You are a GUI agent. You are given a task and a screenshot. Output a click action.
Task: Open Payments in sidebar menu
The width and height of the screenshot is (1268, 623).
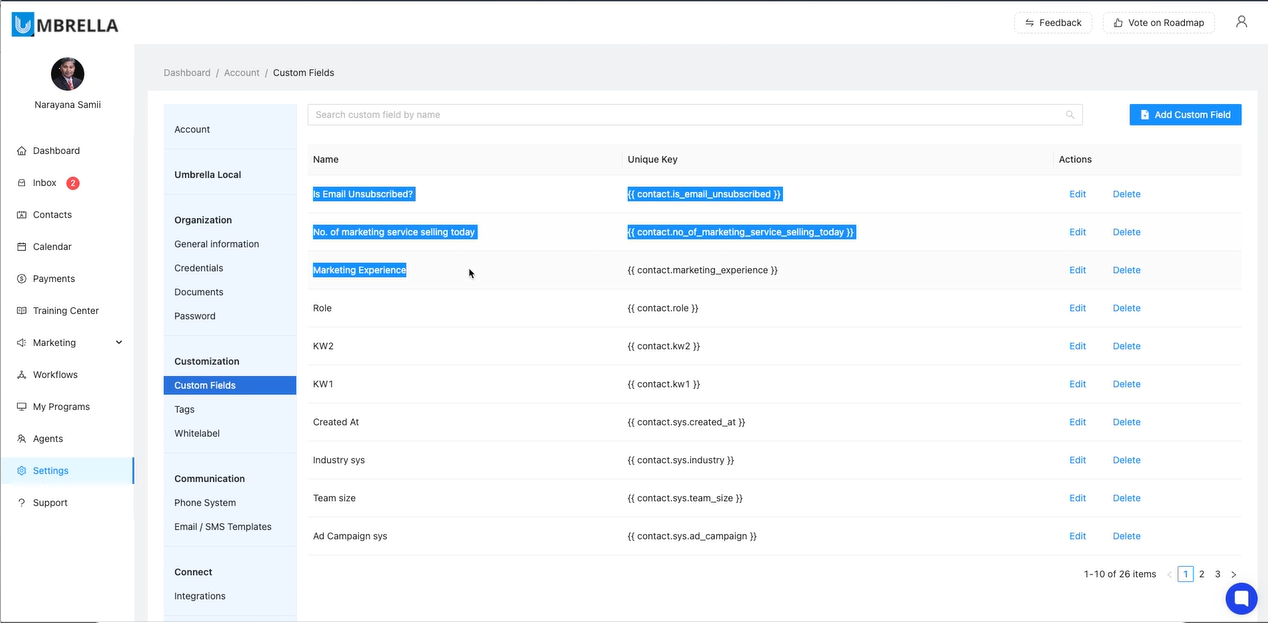tap(54, 279)
